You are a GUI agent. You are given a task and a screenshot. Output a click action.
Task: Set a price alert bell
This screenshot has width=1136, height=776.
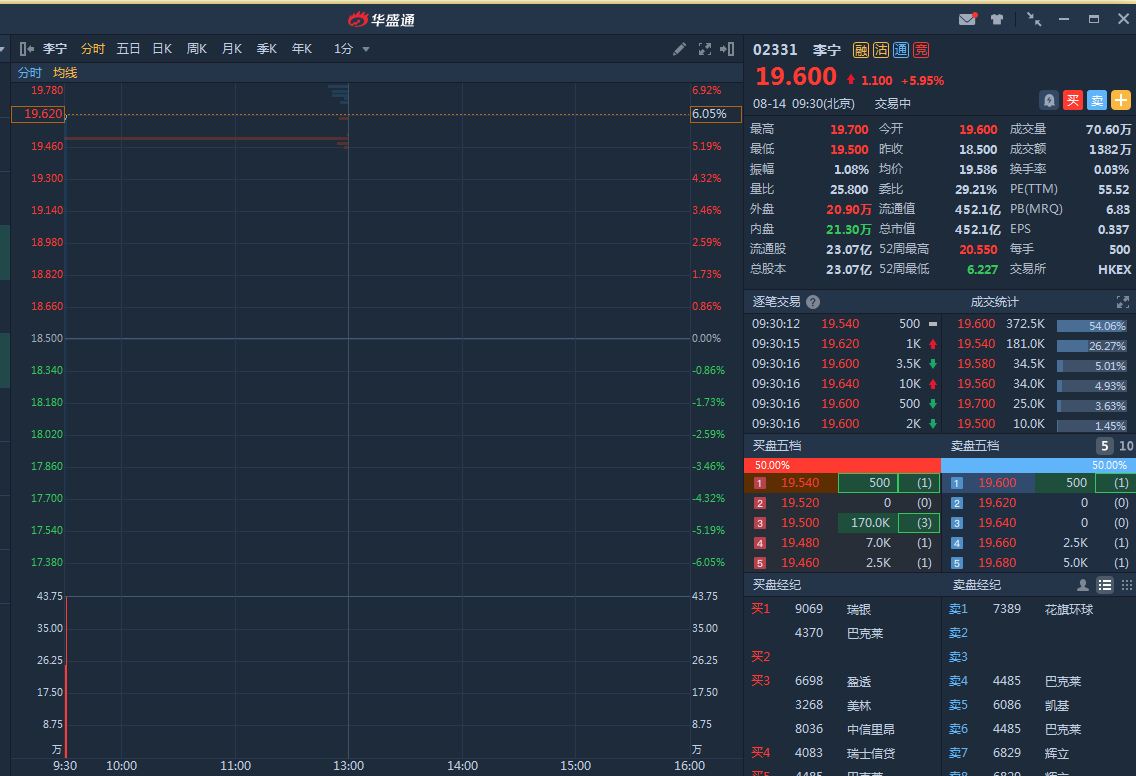(1049, 100)
